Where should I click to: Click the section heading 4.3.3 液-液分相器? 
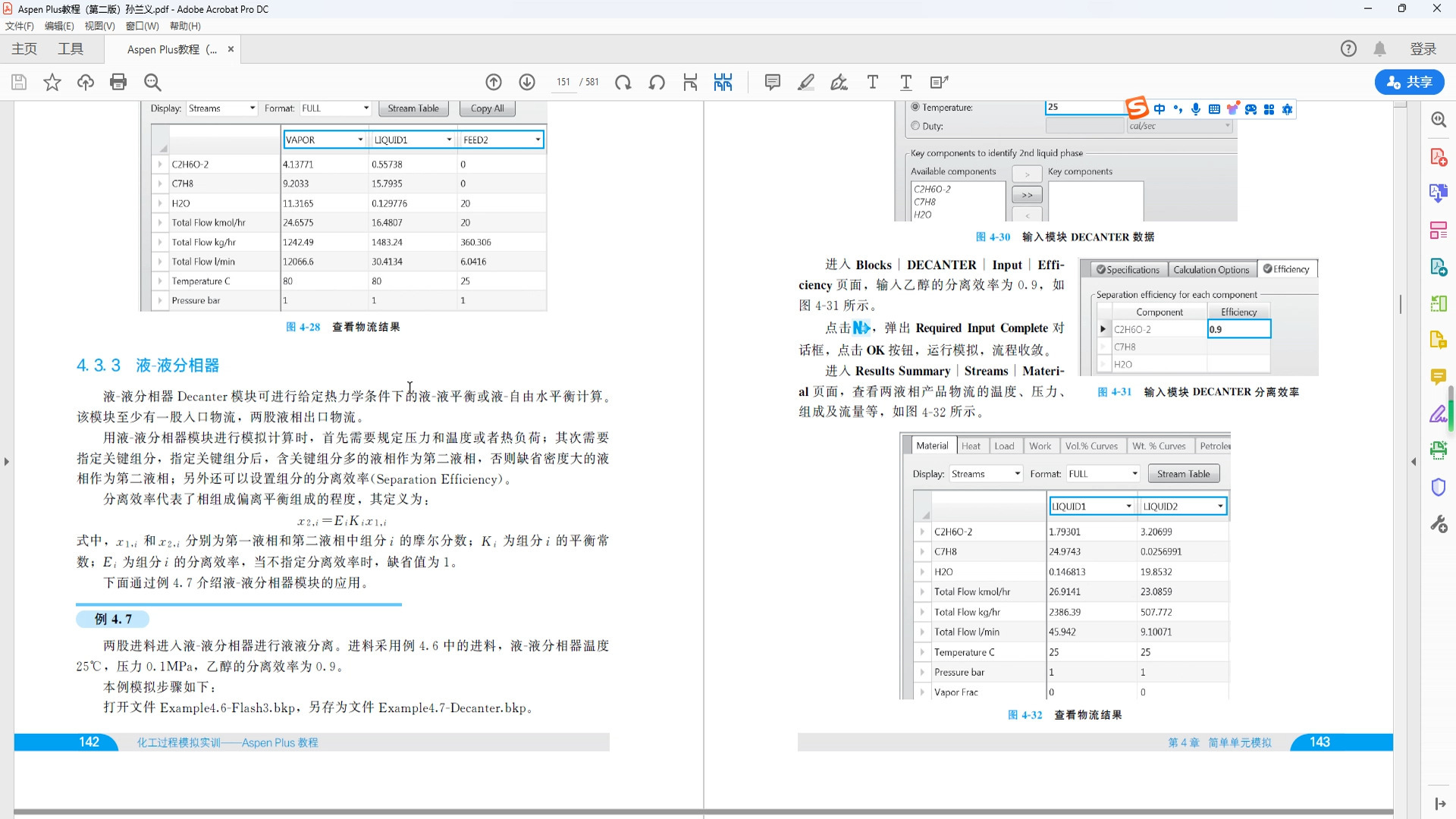click(x=148, y=366)
